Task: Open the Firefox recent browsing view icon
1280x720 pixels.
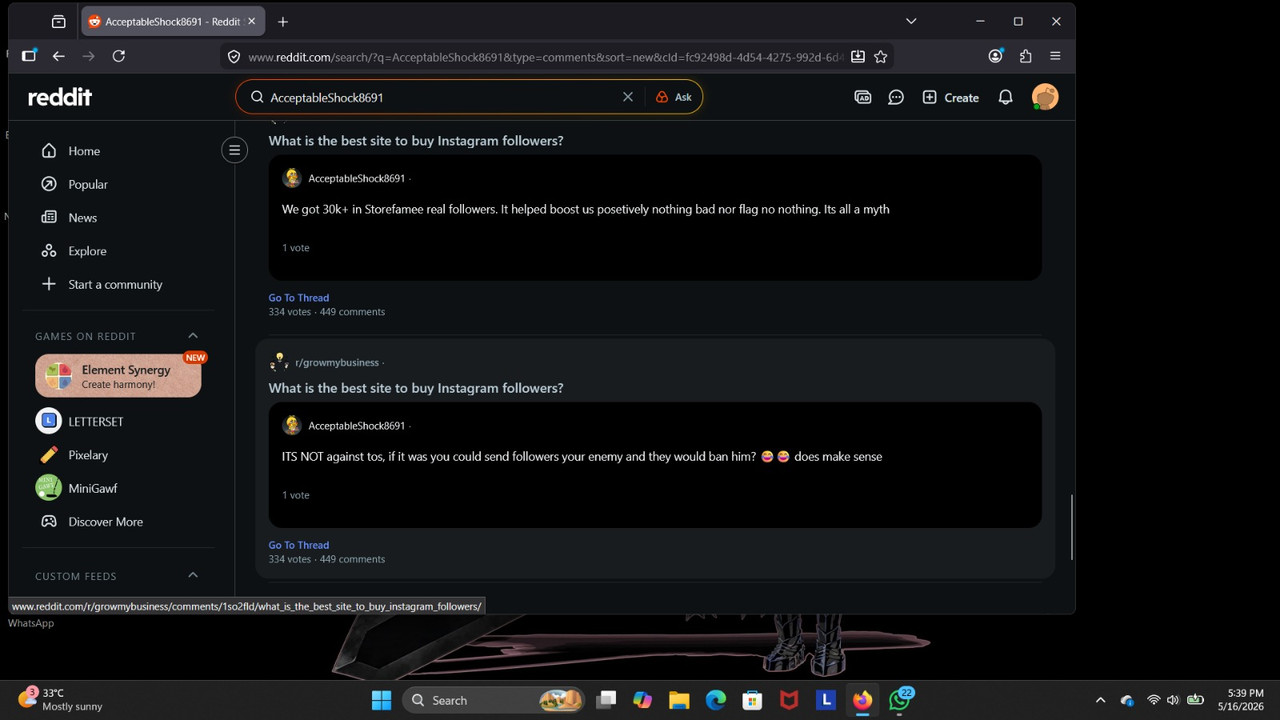Action: click(x=58, y=21)
